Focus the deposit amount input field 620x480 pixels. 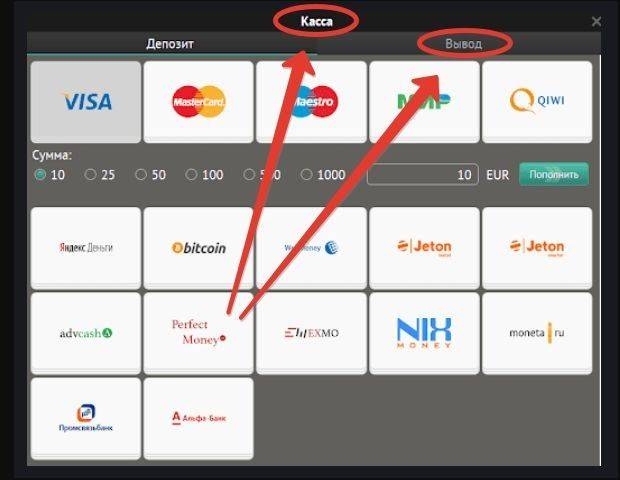(423, 174)
